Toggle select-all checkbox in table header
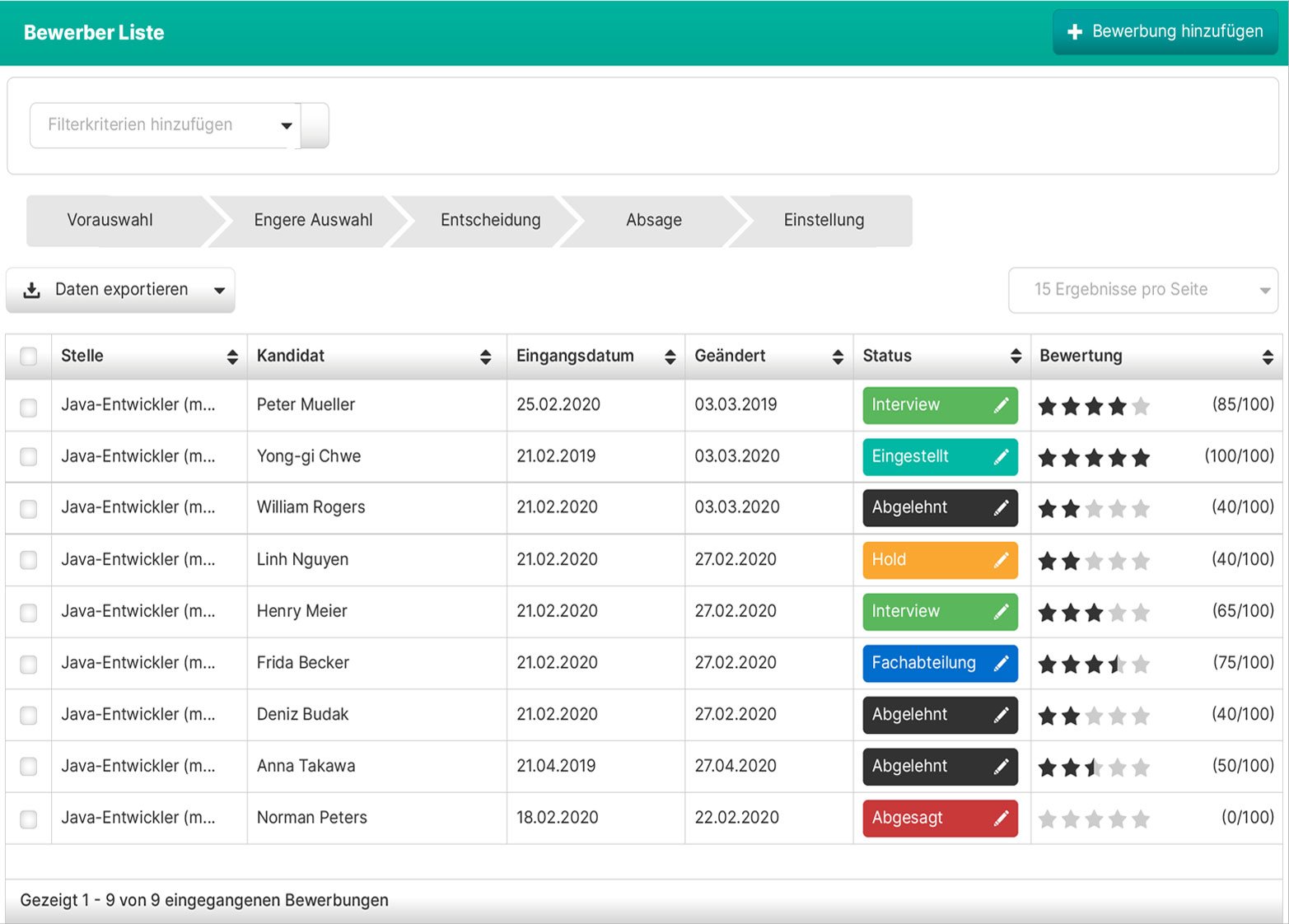 pyautogui.click(x=29, y=356)
